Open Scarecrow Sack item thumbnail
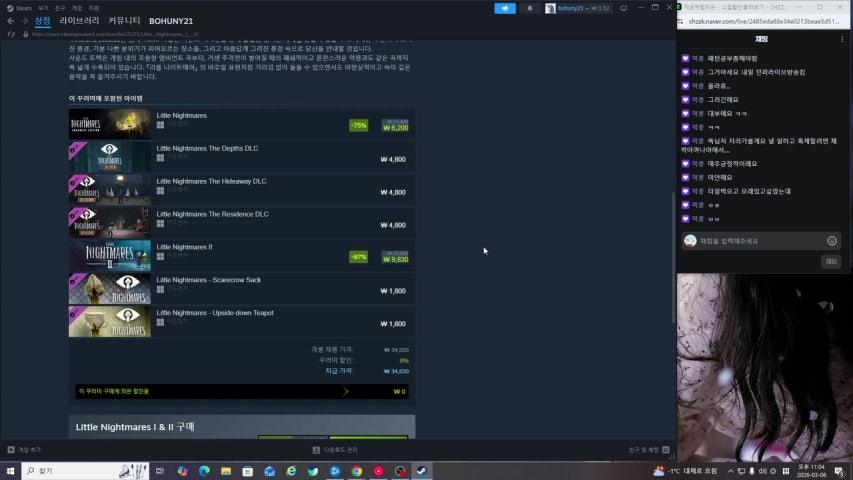853x480 pixels. tap(109, 288)
